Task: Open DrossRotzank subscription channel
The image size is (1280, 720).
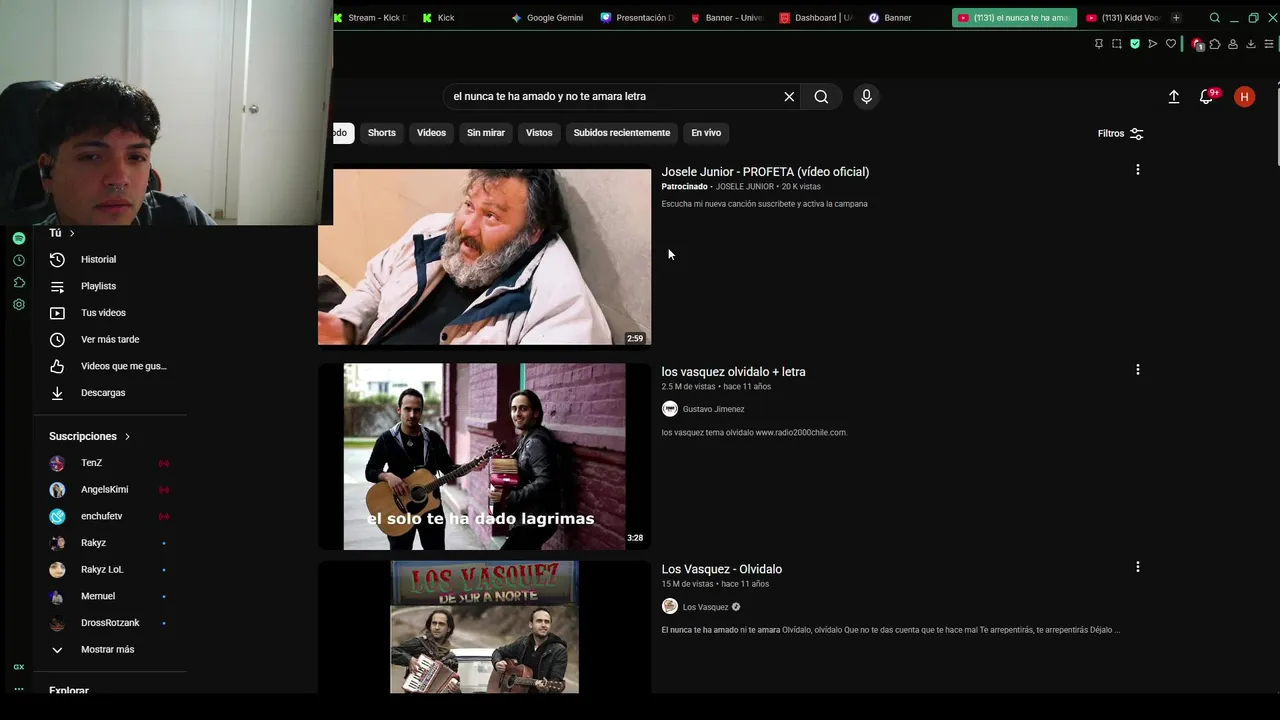Action: pos(110,623)
